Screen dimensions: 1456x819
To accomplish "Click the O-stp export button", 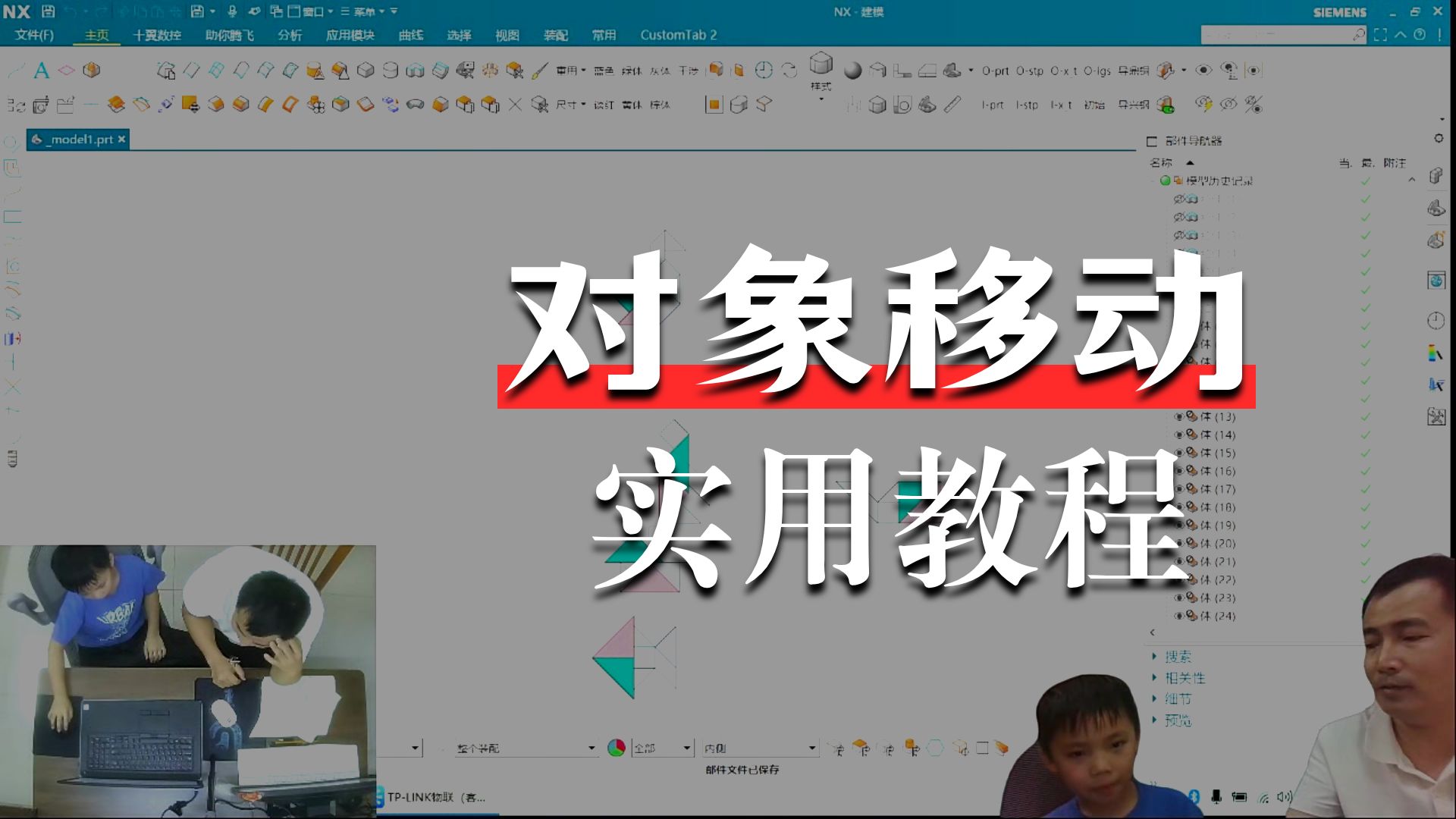I will [1030, 71].
